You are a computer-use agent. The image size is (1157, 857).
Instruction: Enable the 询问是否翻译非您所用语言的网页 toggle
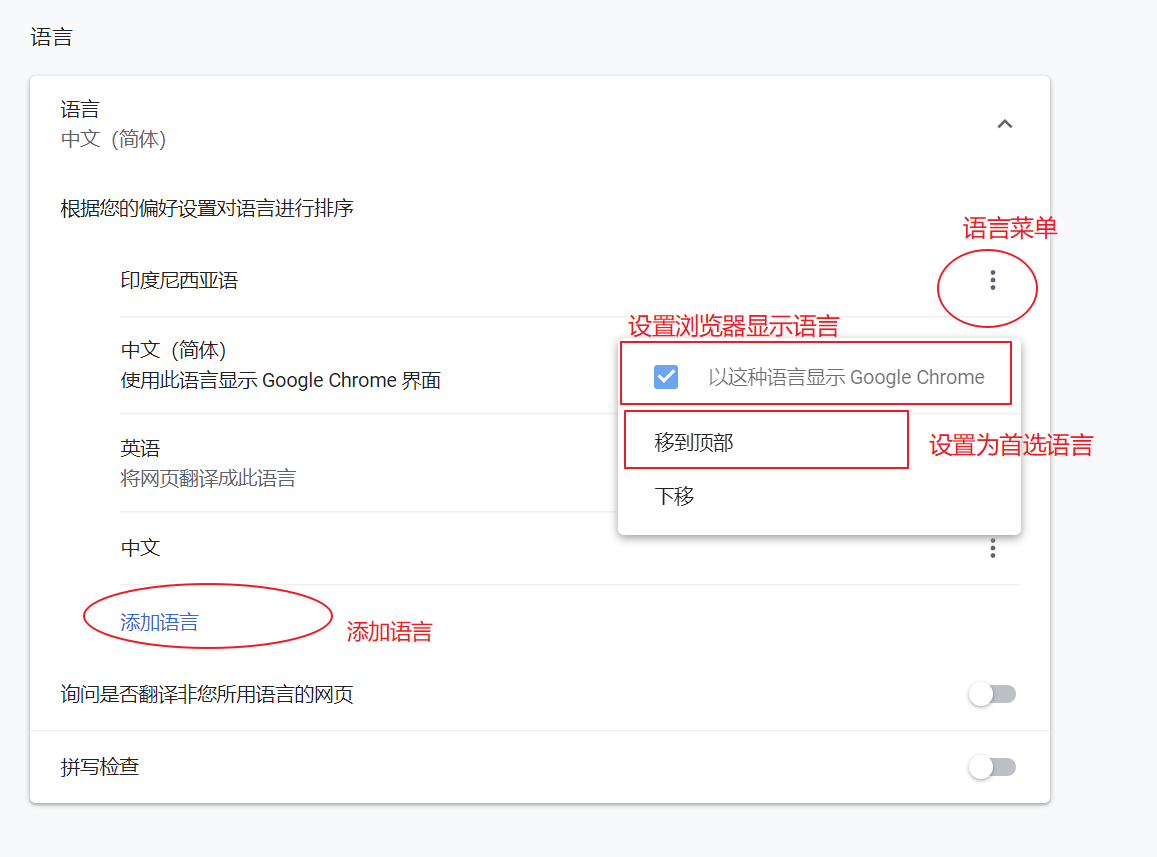[x=992, y=693]
